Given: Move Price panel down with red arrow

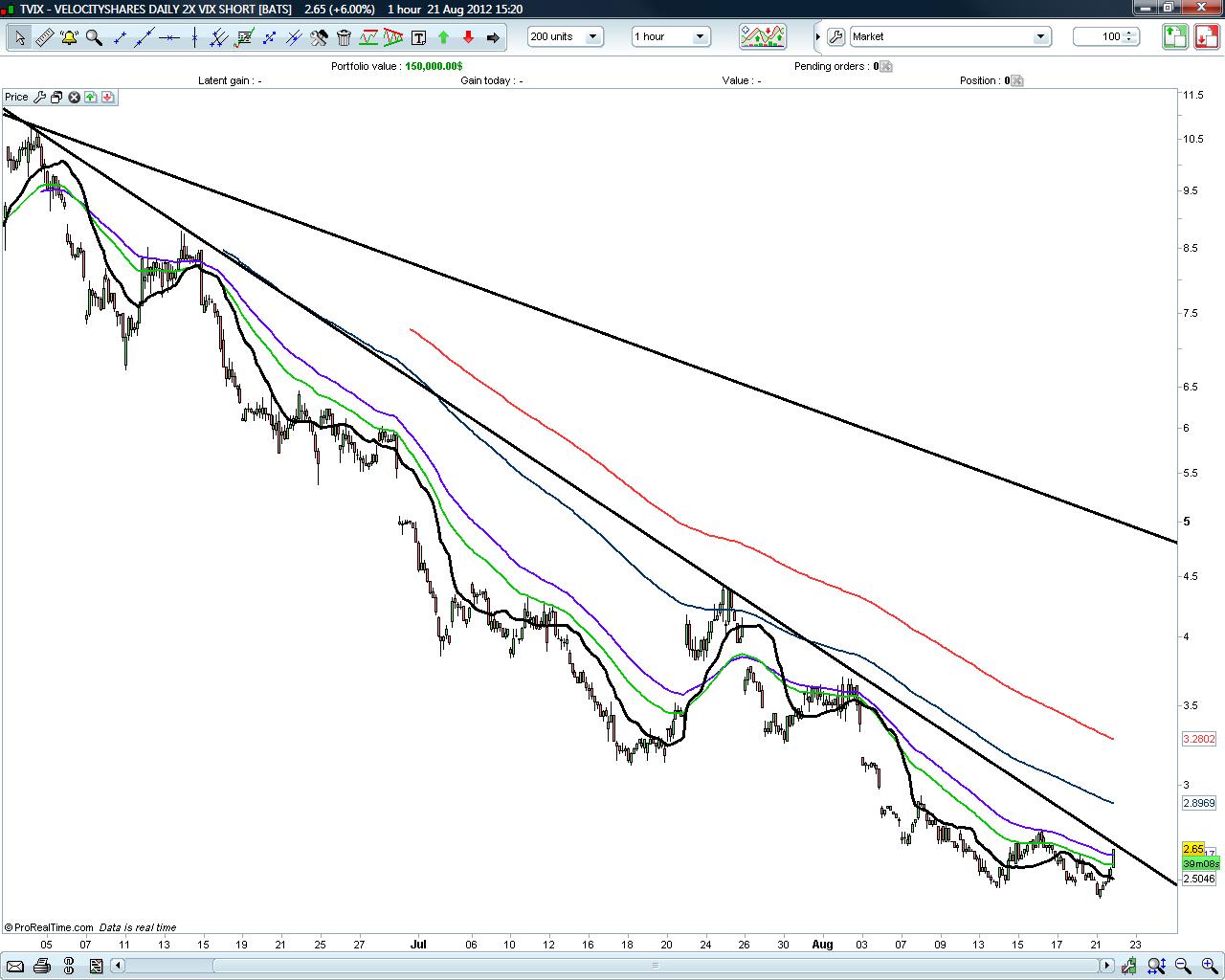Looking at the screenshot, I should pyautogui.click(x=107, y=97).
